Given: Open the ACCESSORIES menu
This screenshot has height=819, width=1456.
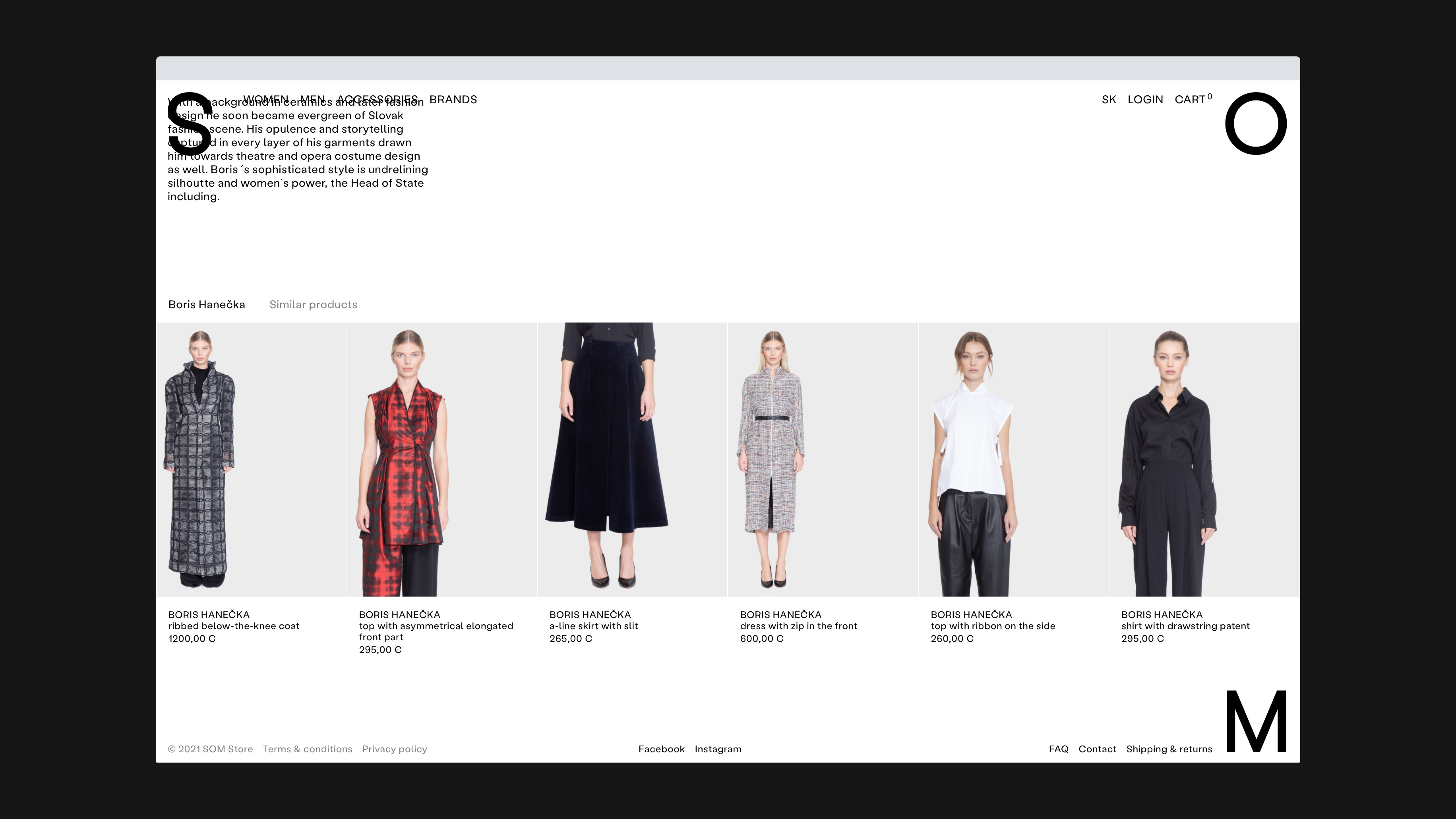Looking at the screenshot, I should point(377,99).
